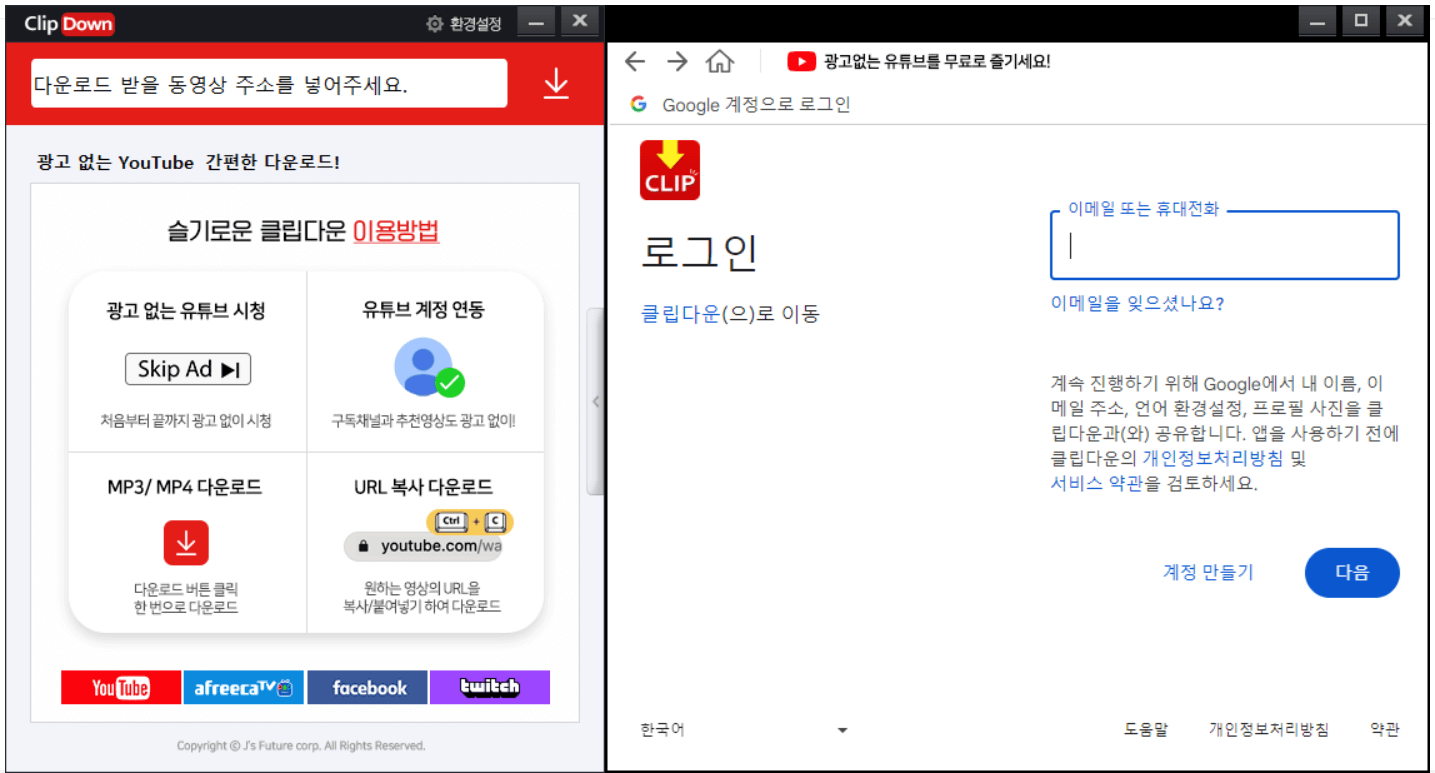Open the 도움말 footer link
The width and height of the screenshot is (1435, 773).
point(1145,730)
